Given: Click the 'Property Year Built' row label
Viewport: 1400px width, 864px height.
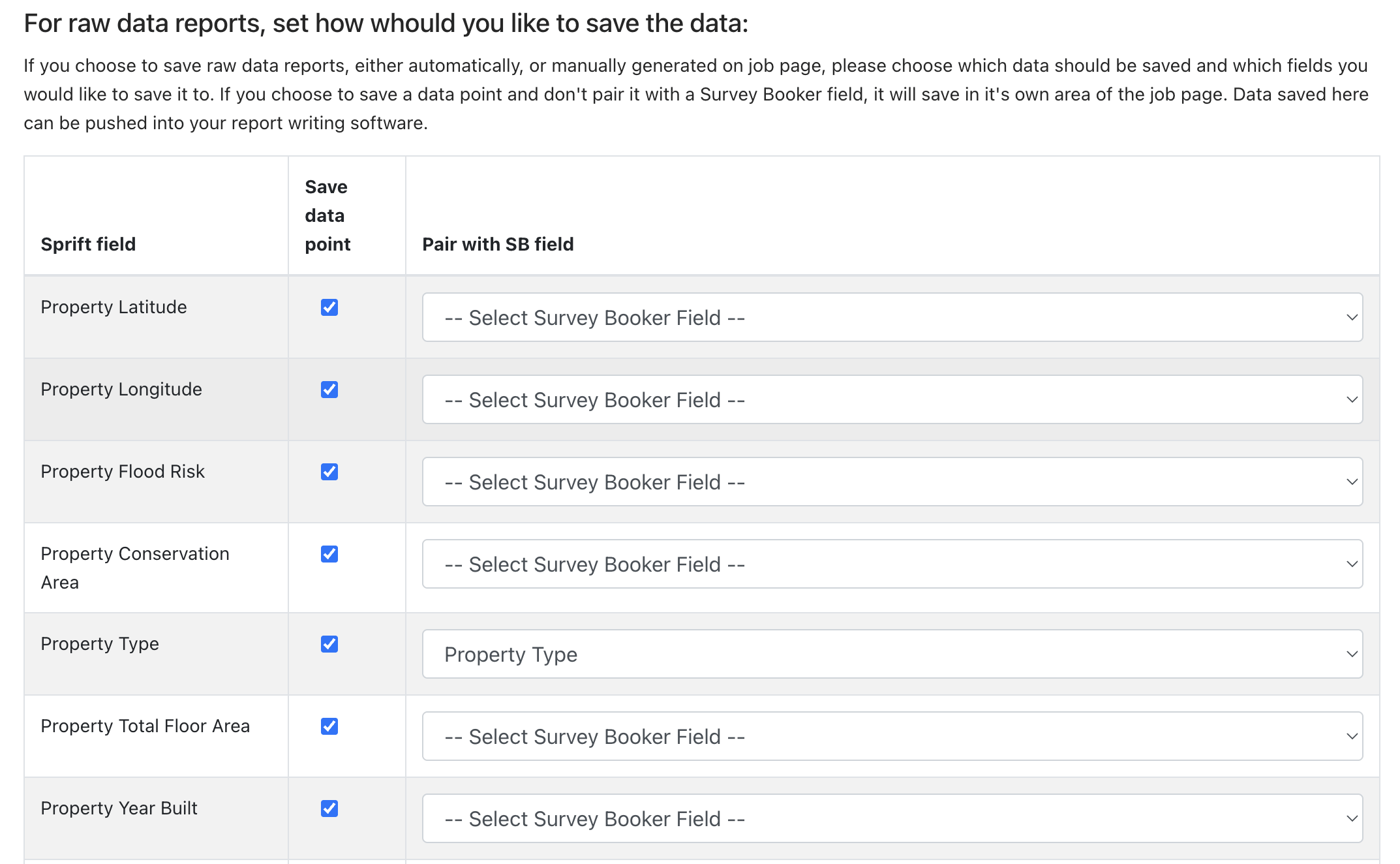Looking at the screenshot, I should pos(119,808).
